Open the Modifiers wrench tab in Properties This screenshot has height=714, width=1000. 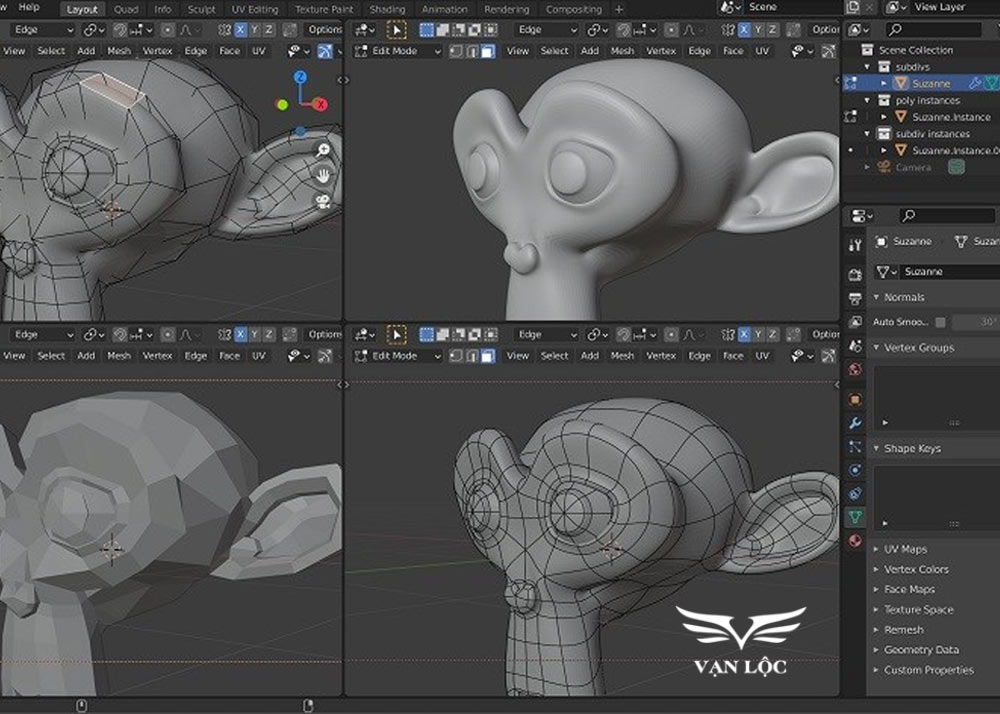pos(855,422)
